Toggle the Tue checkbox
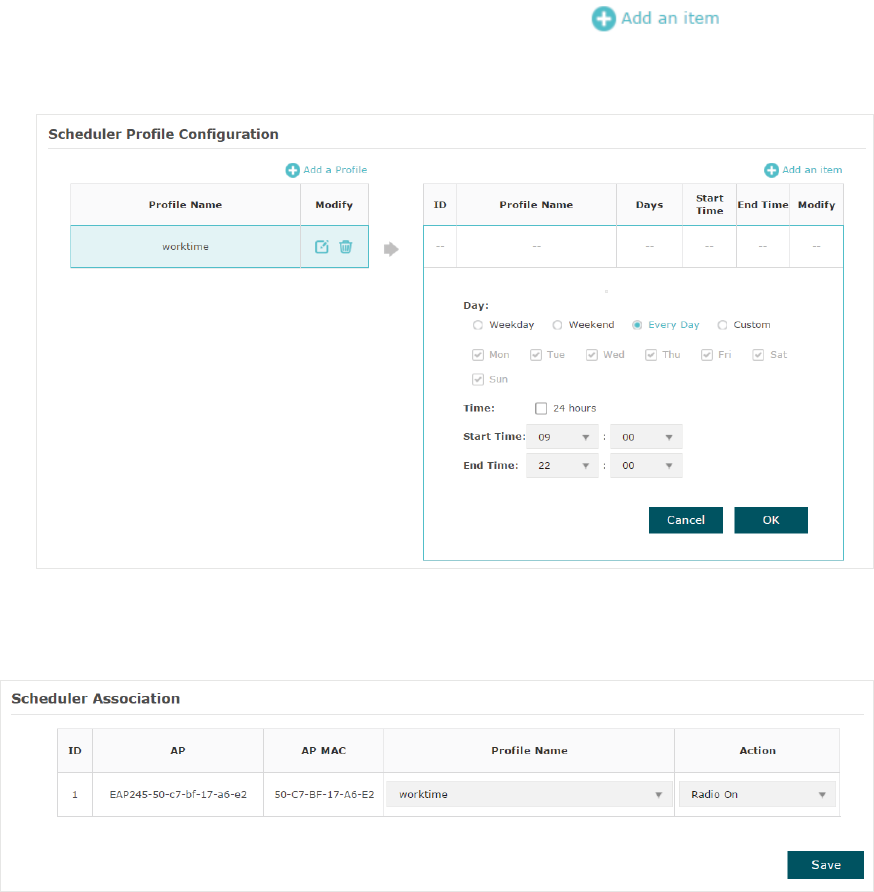874x892 pixels. point(535,355)
